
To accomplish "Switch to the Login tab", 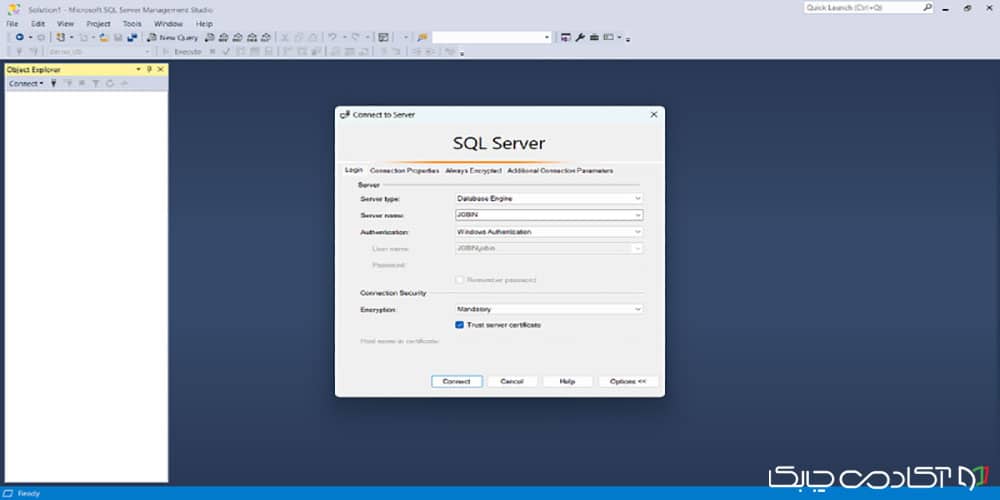I will [353, 170].
